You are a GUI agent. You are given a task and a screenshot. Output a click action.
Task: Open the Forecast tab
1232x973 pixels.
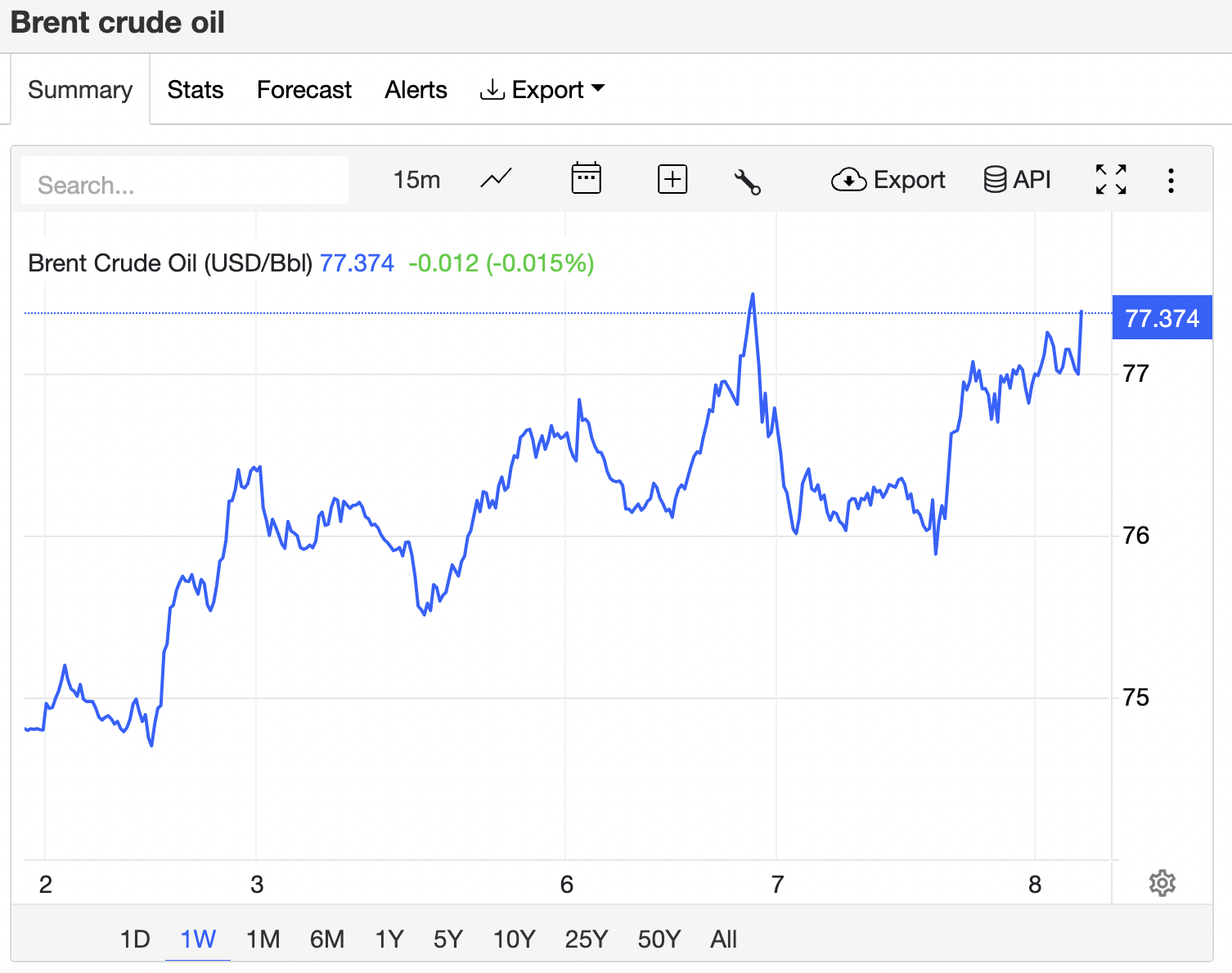pos(304,89)
